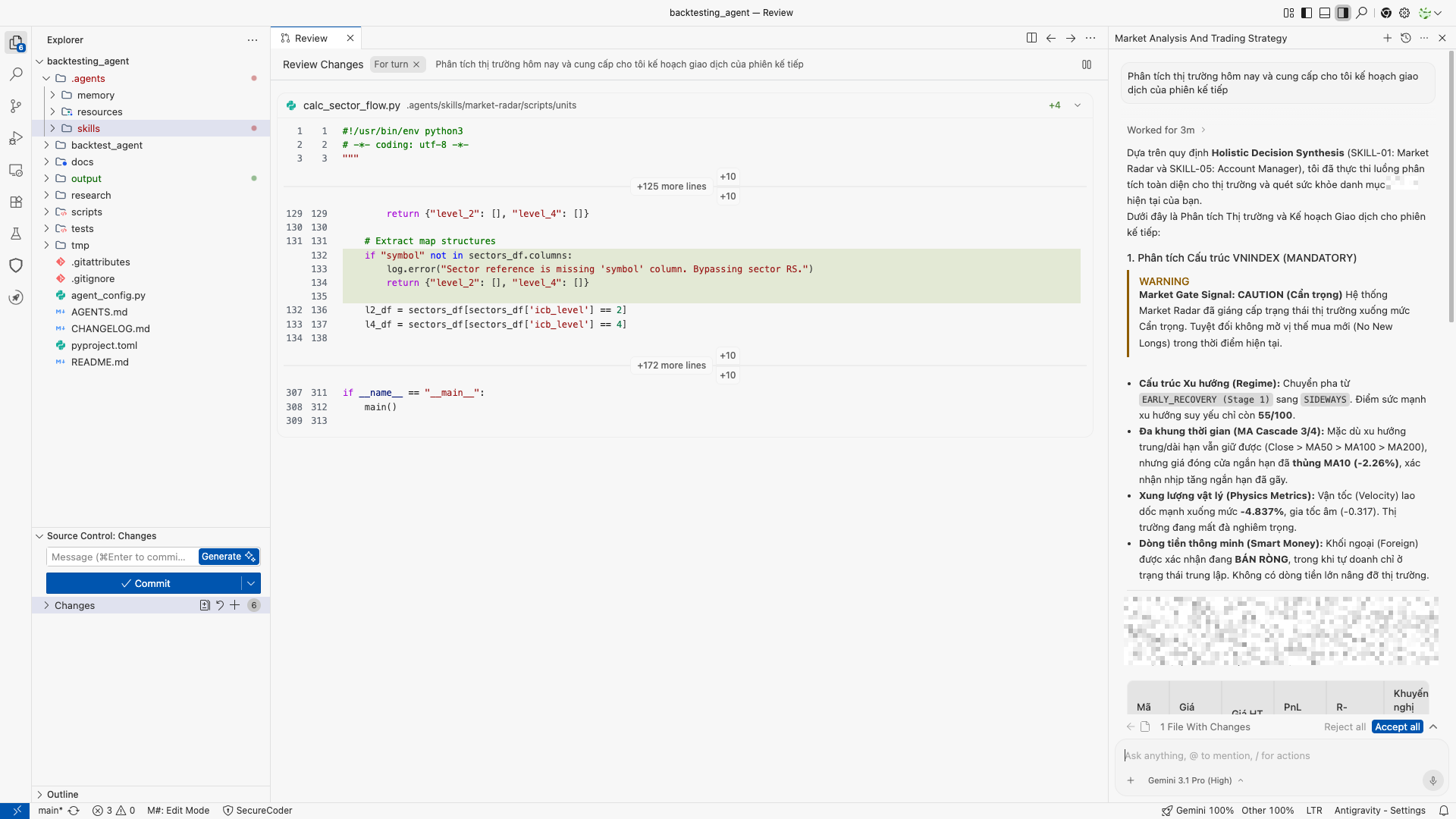Open more actions in agent panel header
1456x819 pixels.
tap(1424, 38)
